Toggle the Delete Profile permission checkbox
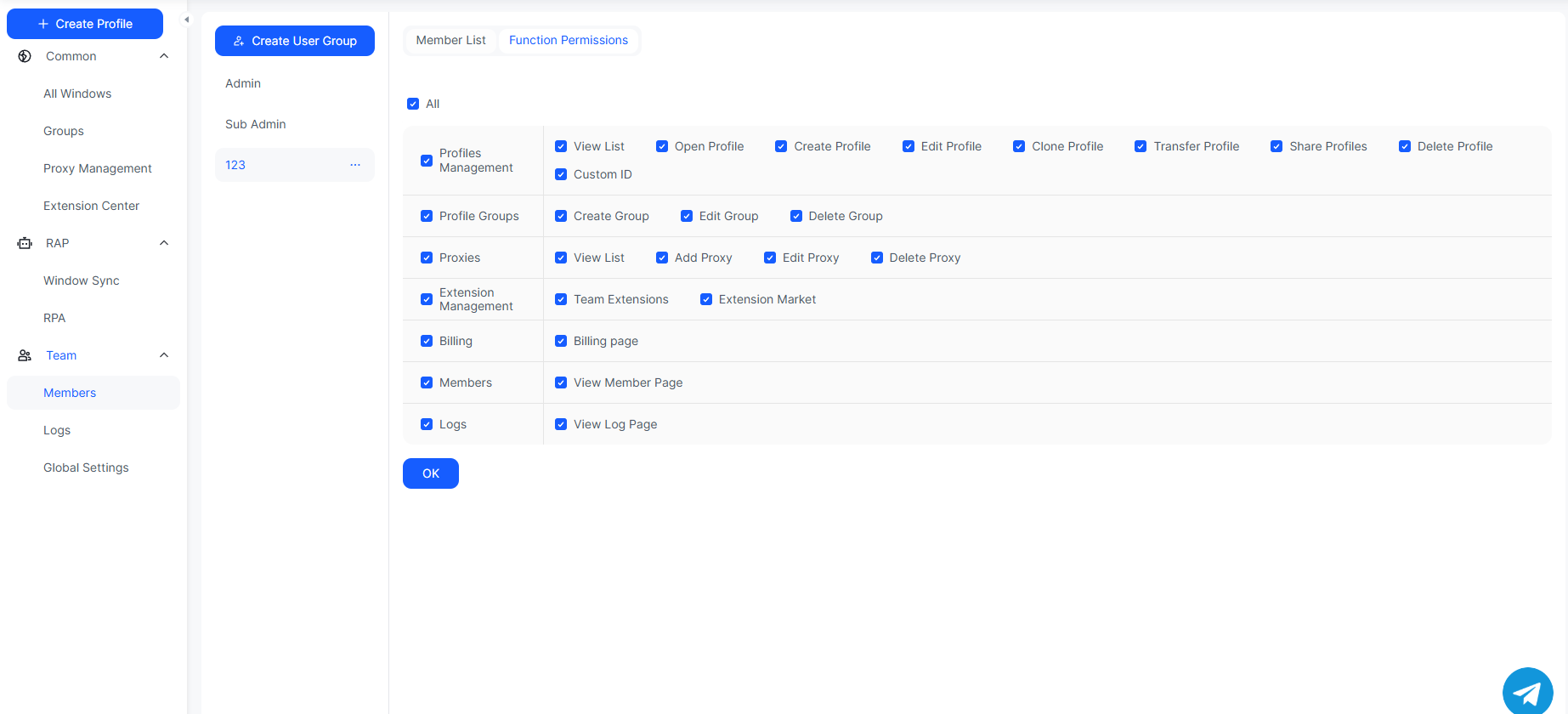Image resolution: width=1568 pixels, height=714 pixels. [x=1405, y=146]
